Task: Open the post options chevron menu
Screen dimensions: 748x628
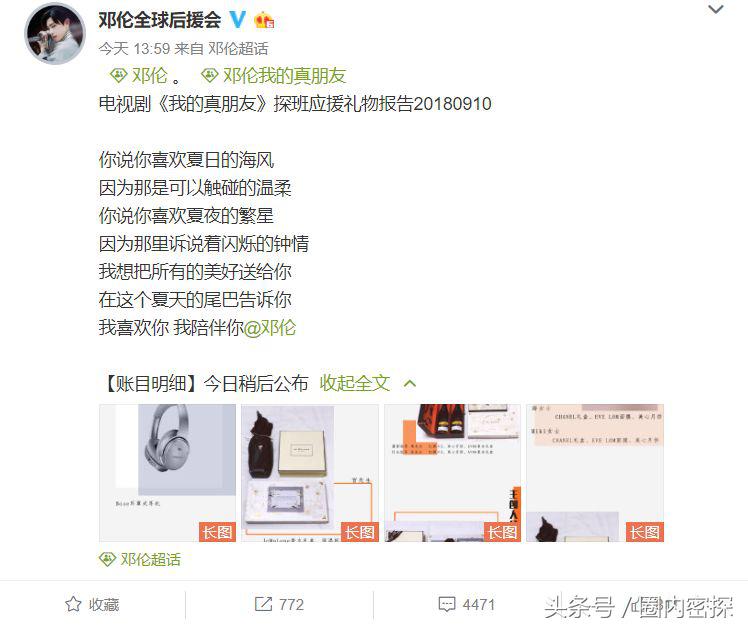Action: (716, 10)
